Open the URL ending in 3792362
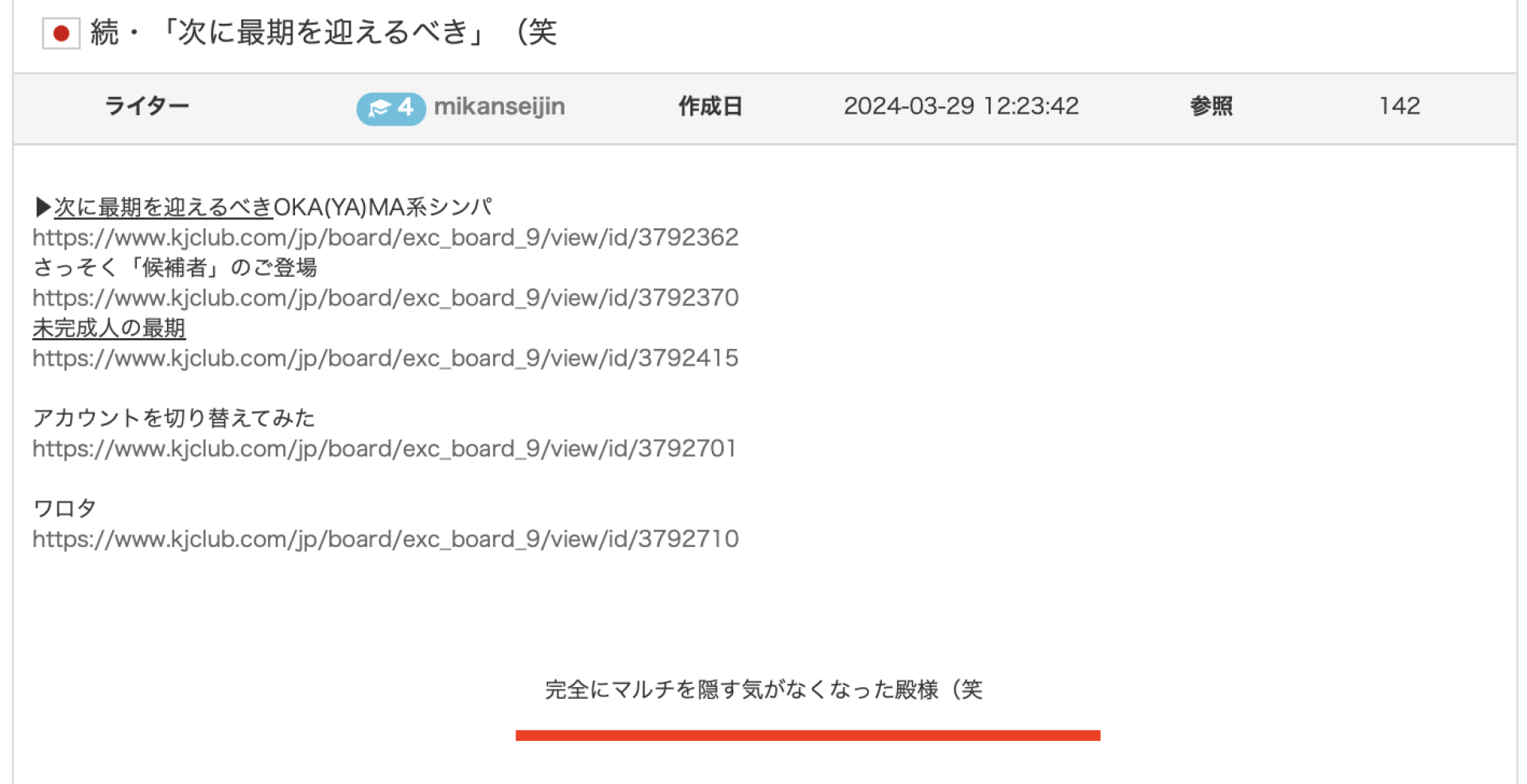This screenshot has height=784, width=1527. 385,238
